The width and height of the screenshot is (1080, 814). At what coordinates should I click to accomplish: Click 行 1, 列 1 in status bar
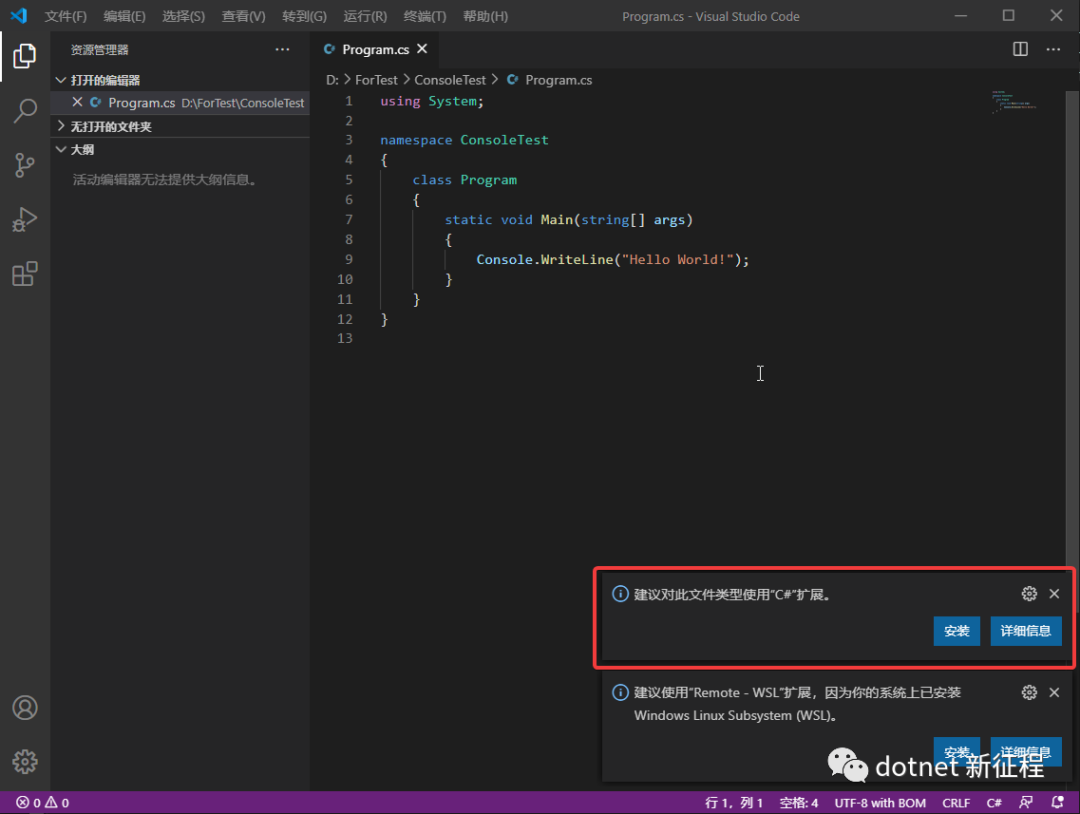[734, 802]
